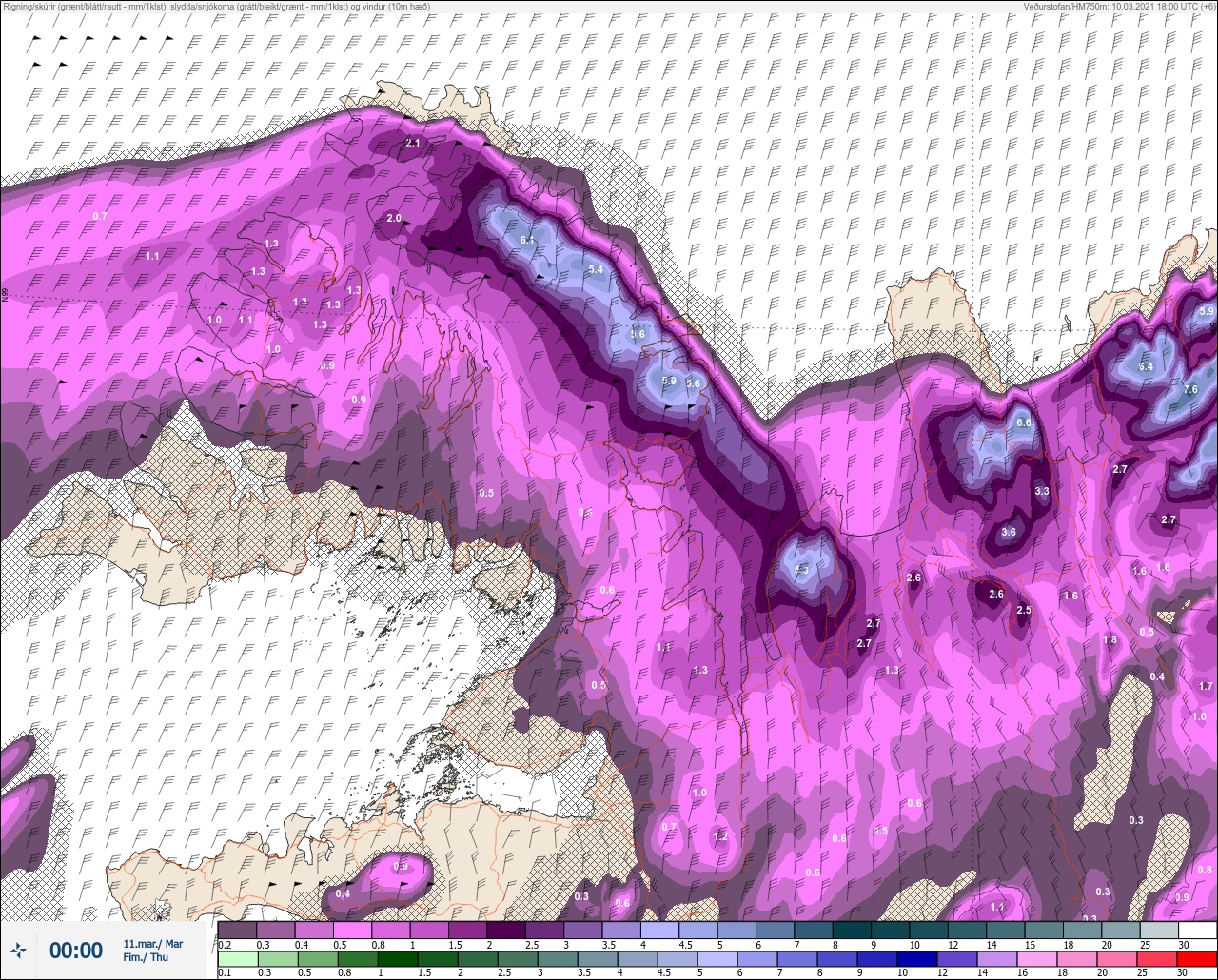The height and width of the screenshot is (980, 1218).
Task: Click the 6.1 precipitation value on the map
Action: click(527, 241)
